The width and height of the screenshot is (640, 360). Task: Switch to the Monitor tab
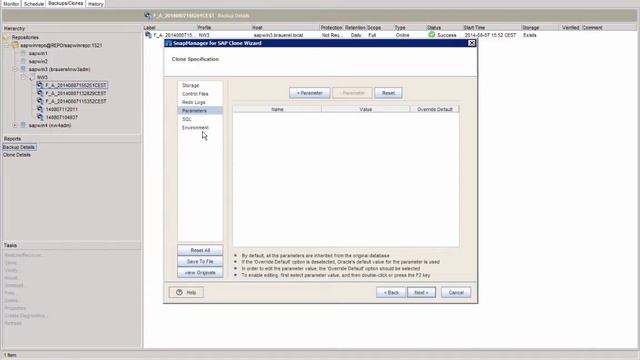[11, 4]
